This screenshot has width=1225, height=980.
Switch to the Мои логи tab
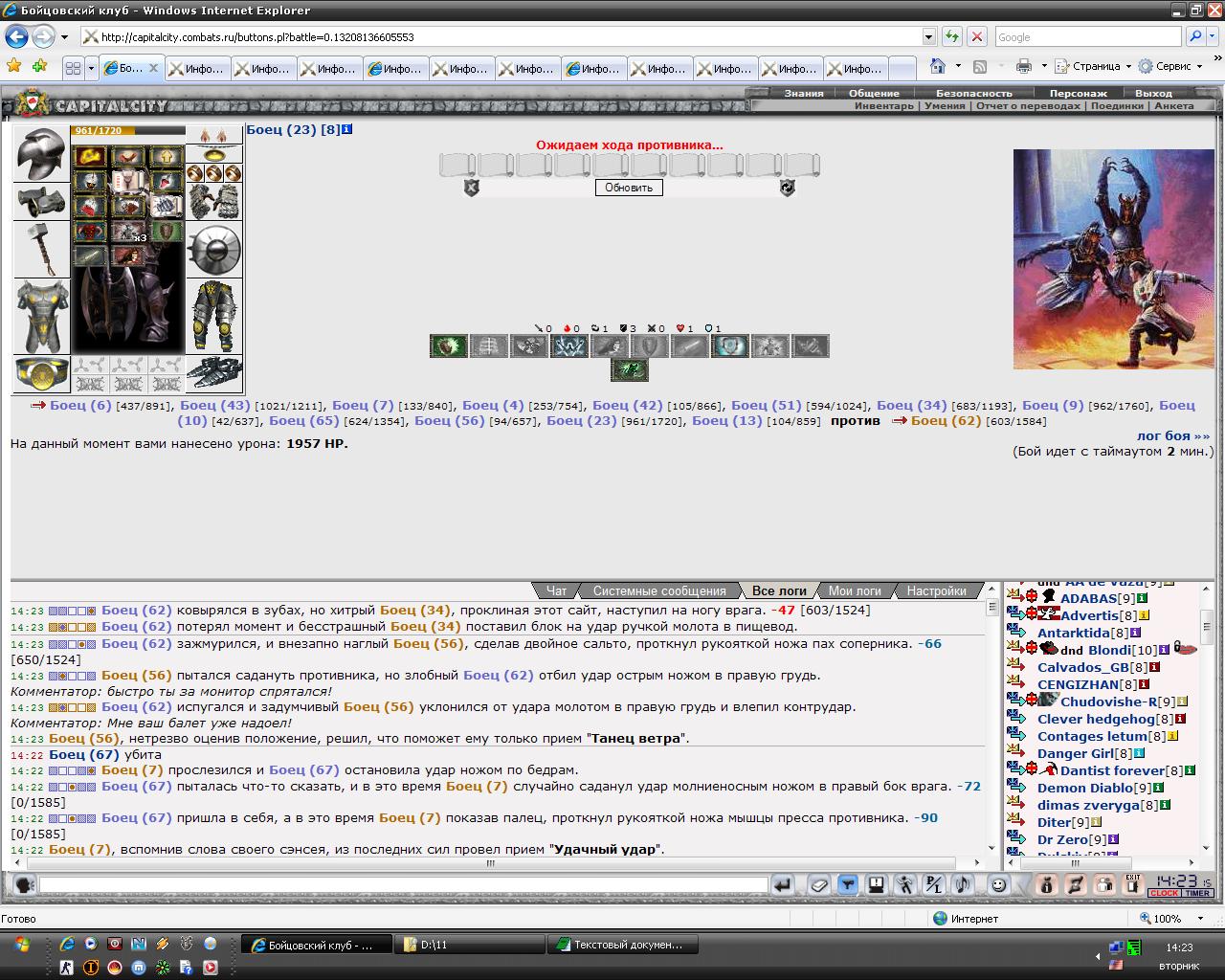click(x=855, y=590)
